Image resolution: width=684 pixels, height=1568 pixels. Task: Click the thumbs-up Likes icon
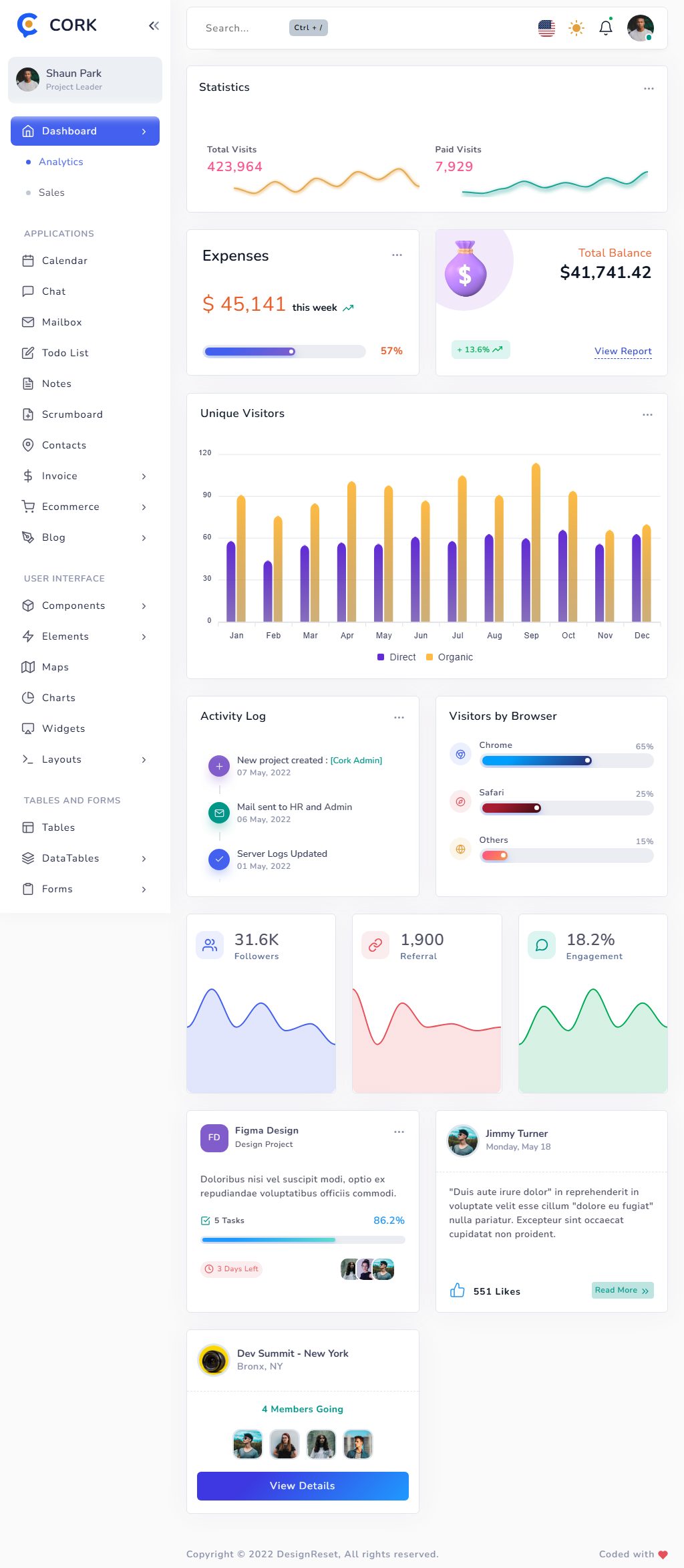(457, 1290)
